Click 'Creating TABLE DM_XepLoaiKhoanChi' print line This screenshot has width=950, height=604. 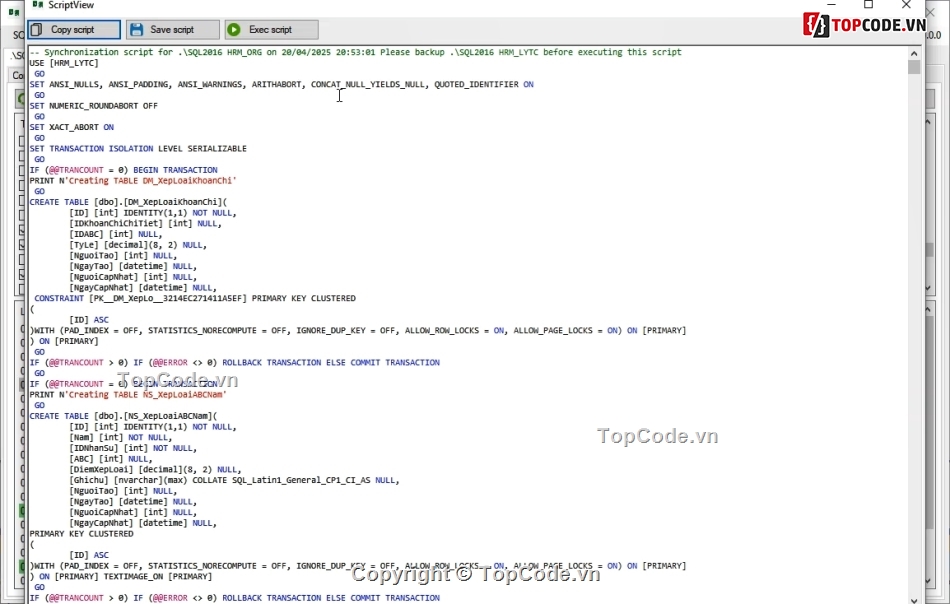pyautogui.click(x=133, y=181)
